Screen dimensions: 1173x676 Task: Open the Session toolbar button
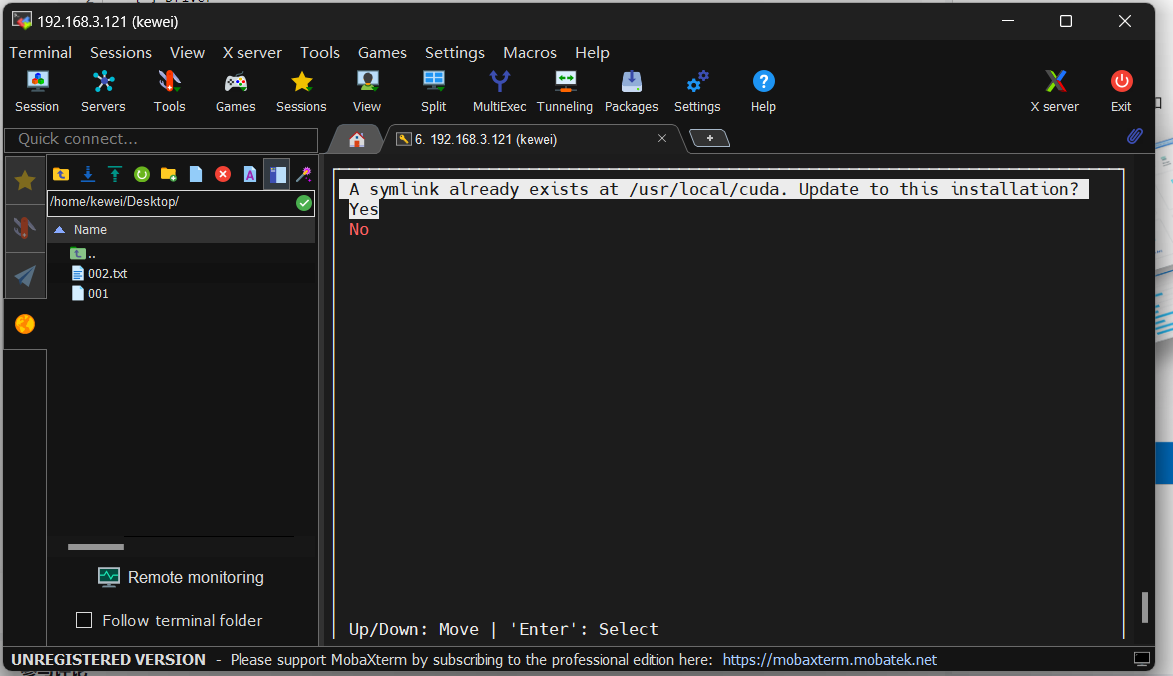pyautogui.click(x=37, y=91)
